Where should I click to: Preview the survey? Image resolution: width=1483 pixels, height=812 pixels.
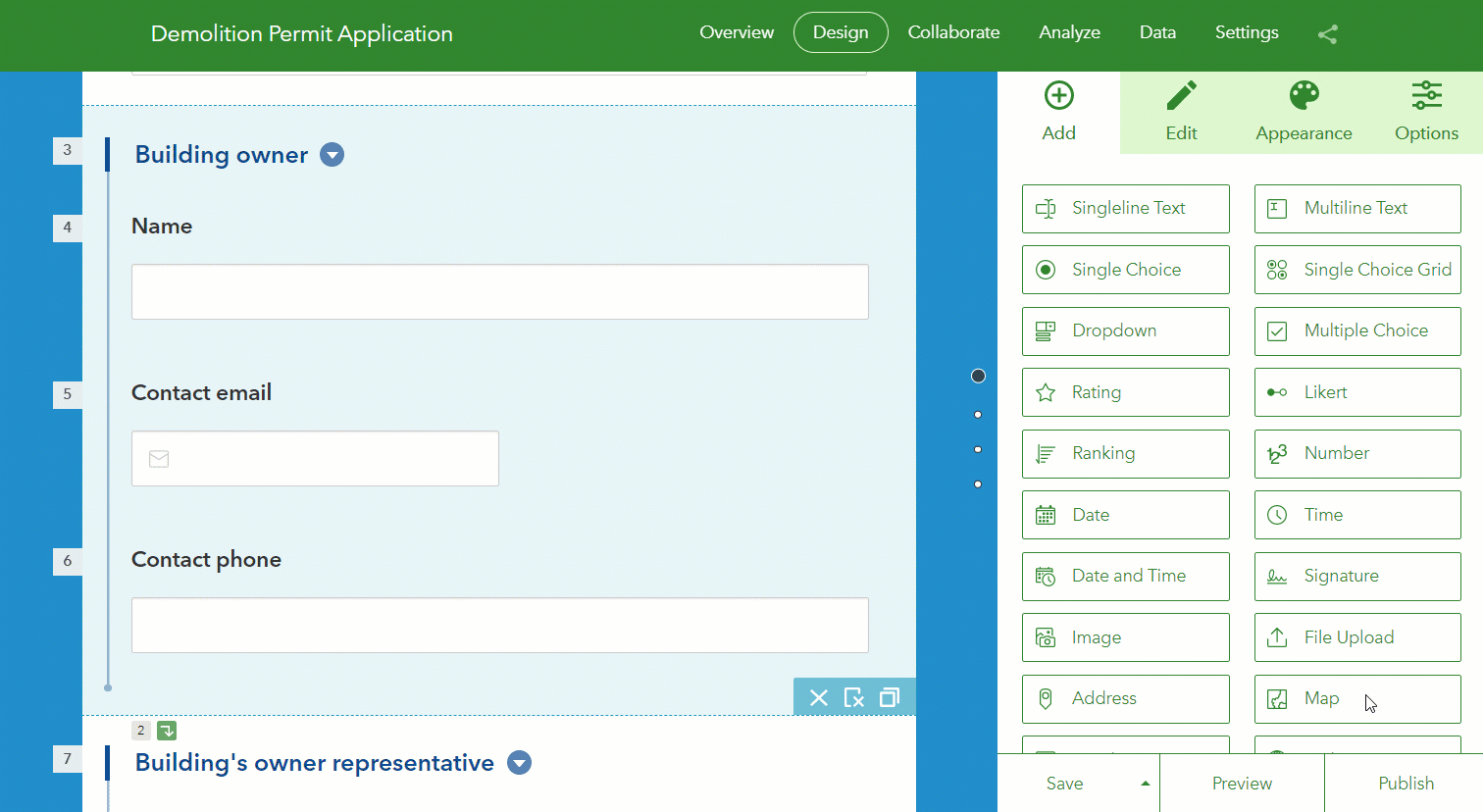point(1242,784)
